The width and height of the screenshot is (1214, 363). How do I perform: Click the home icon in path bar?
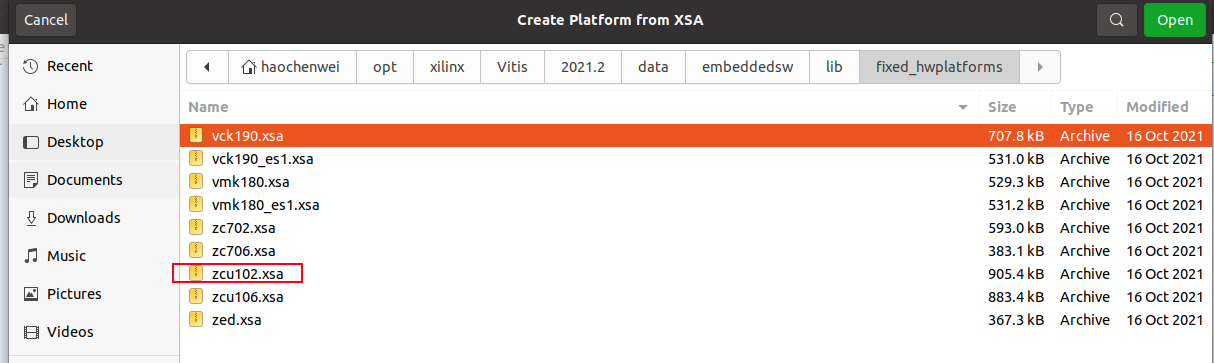click(x=248, y=67)
